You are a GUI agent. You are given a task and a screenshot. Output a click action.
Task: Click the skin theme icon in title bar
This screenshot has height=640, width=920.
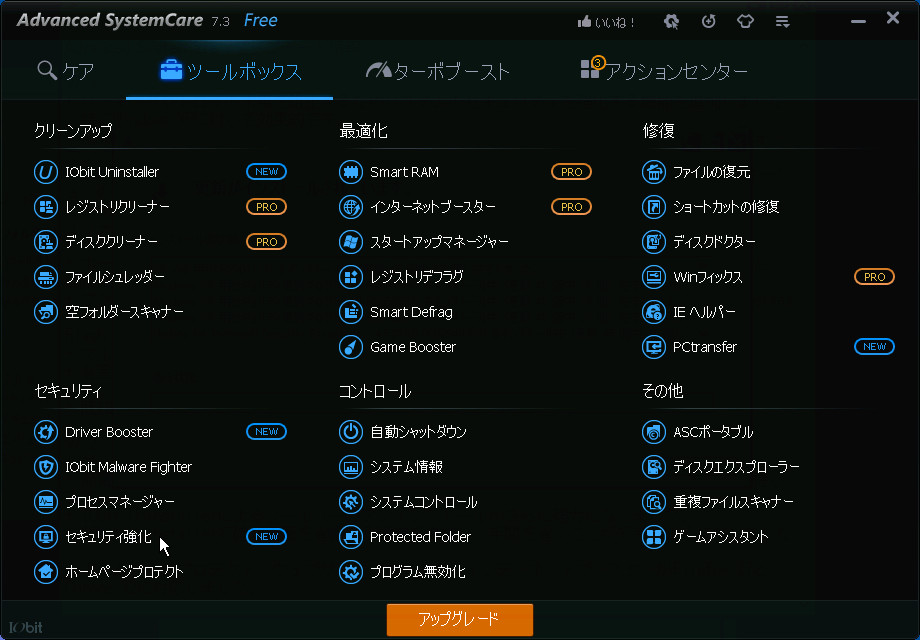click(745, 19)
